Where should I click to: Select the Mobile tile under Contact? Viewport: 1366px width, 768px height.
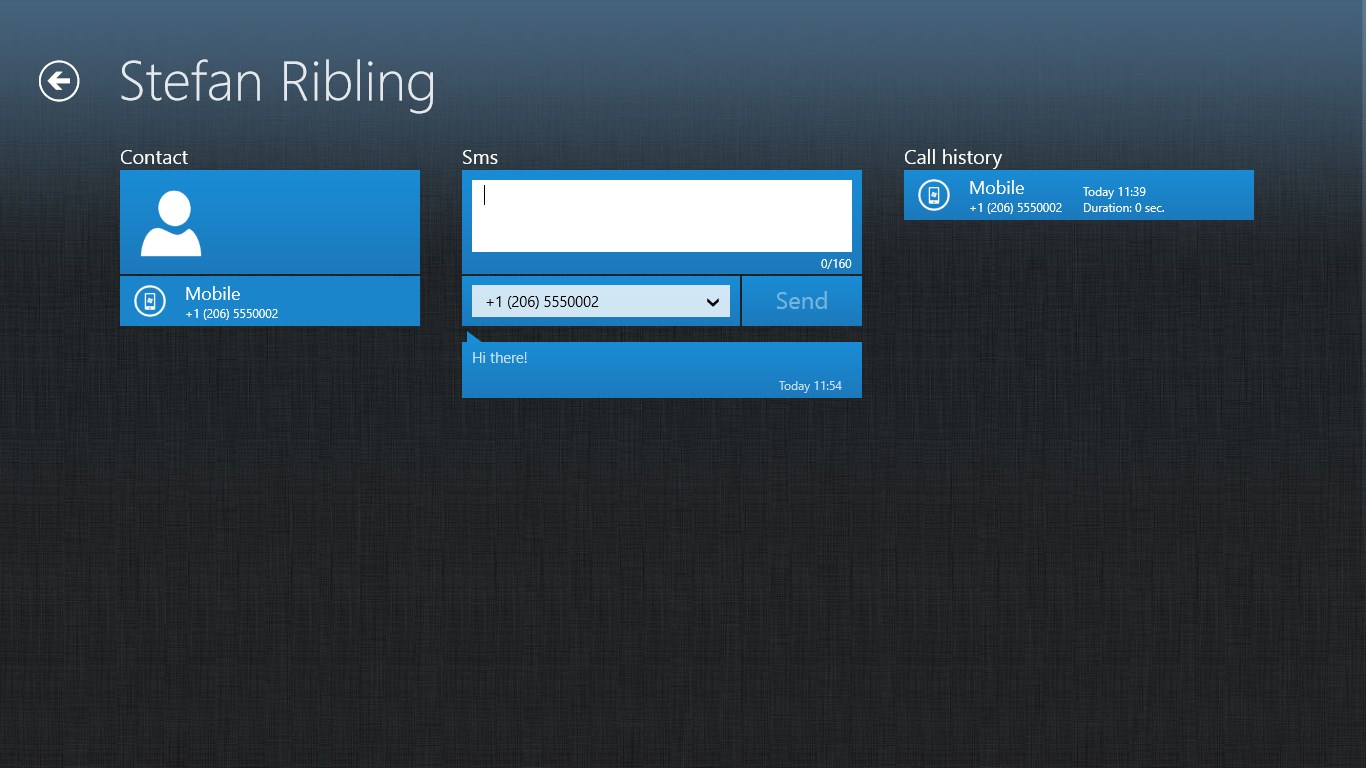point(269,301)
